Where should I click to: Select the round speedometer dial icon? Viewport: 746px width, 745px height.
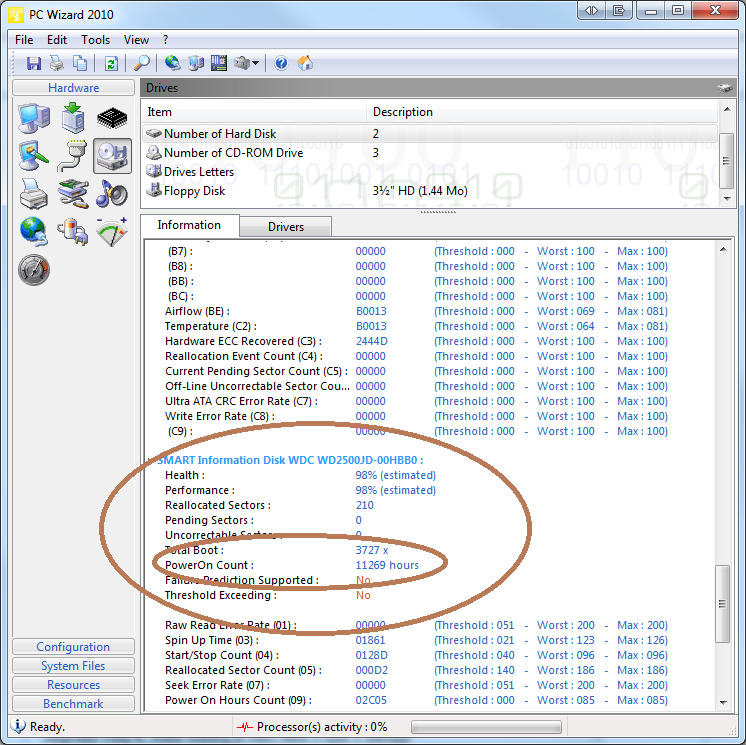34,270
